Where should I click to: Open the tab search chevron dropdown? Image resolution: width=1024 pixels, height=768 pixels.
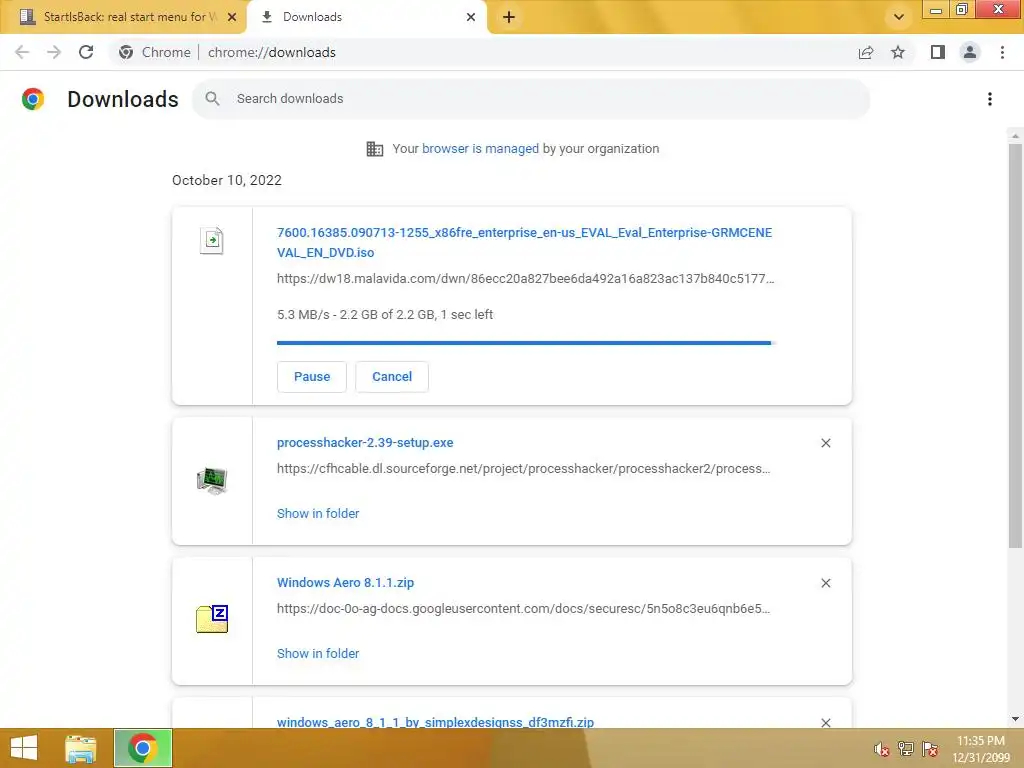(899, 17)
